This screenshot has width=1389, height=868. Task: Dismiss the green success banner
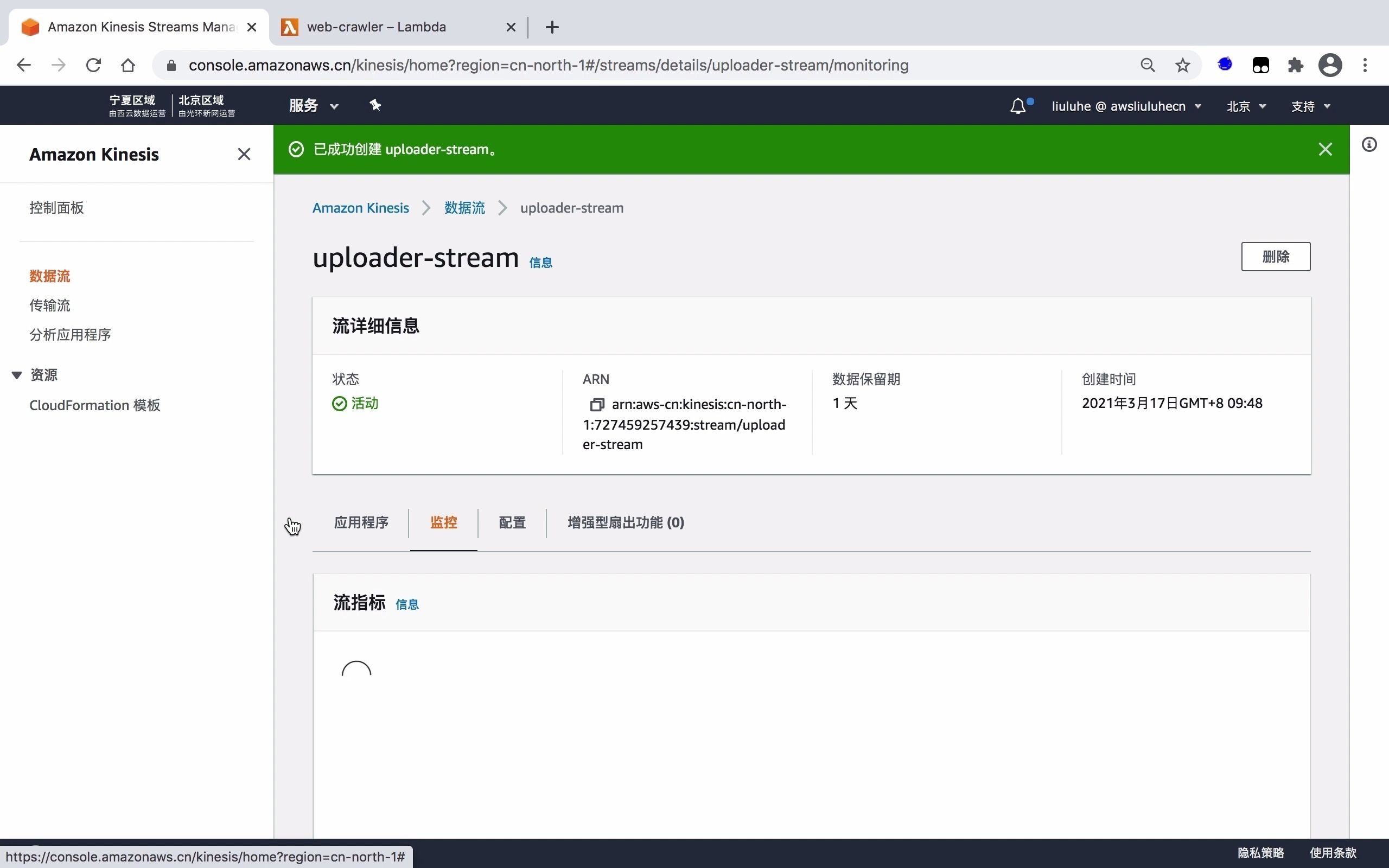pyautogui.click(x=1325, y=149)
